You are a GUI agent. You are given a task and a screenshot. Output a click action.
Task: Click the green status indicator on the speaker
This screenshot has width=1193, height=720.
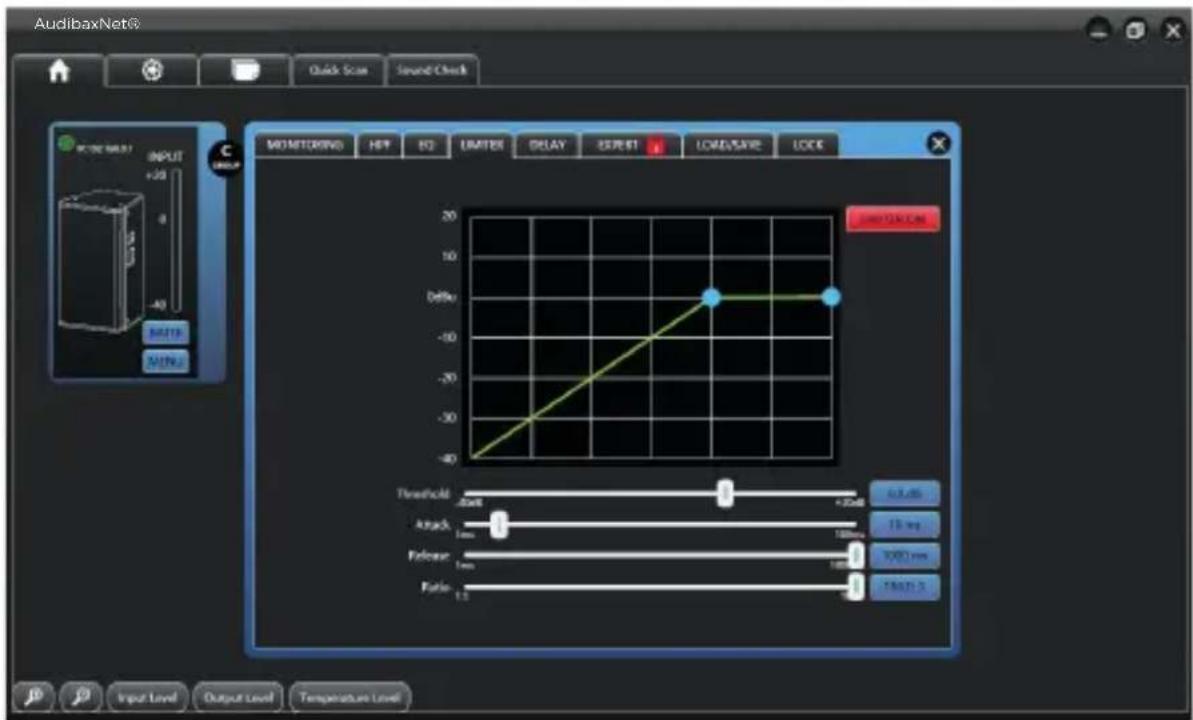pos(66,143)
